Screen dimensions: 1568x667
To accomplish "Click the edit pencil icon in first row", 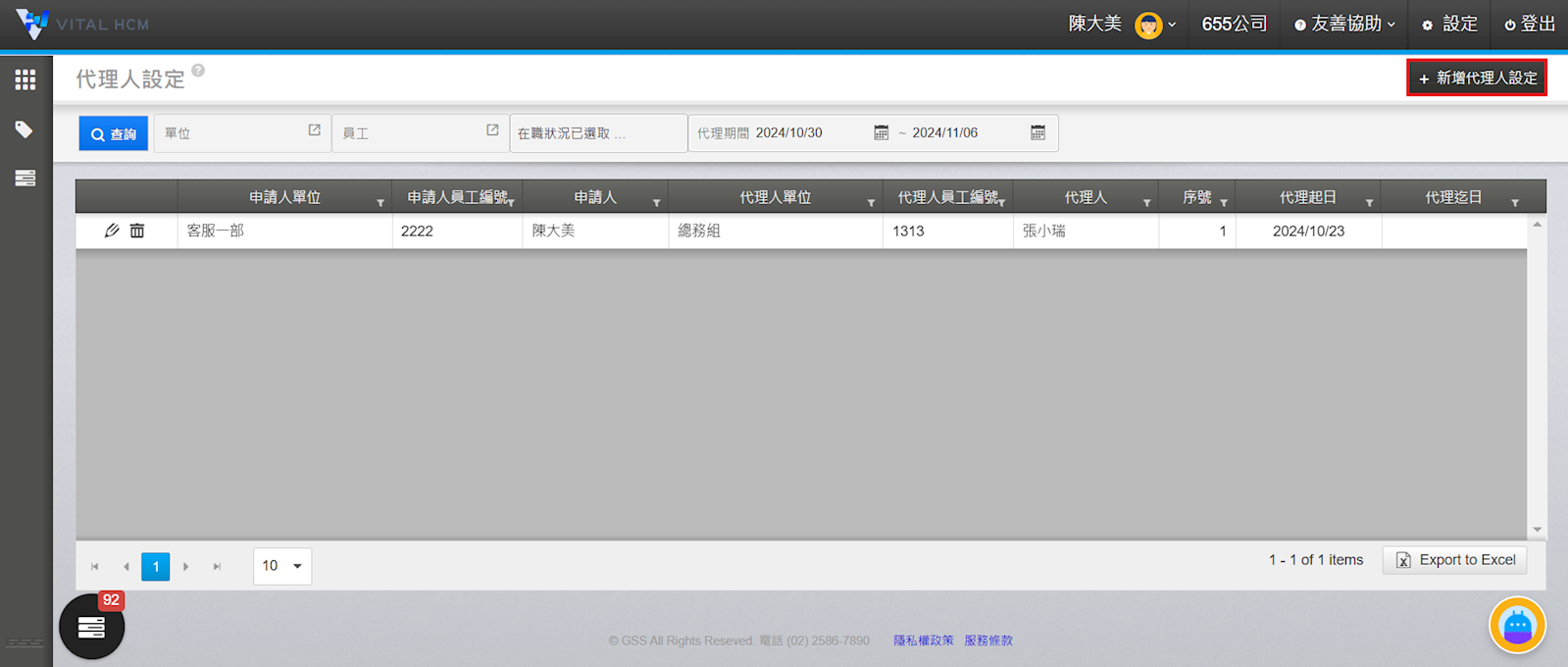I will (x=112, y=231).
